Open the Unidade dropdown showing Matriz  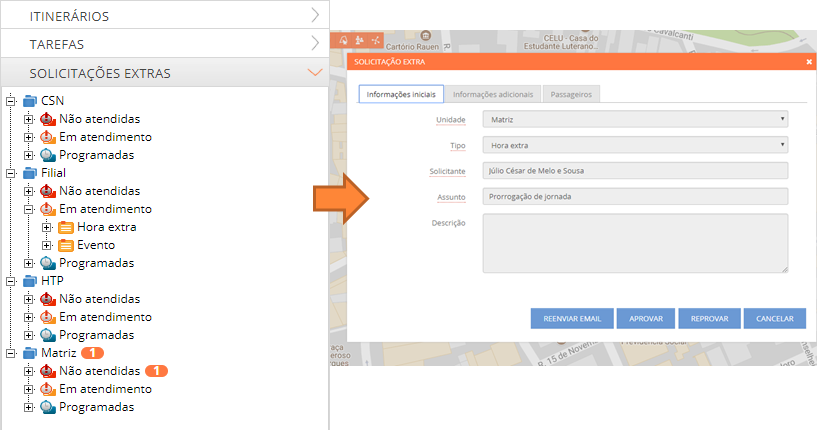pyautogui.click(x=635, y=119)
